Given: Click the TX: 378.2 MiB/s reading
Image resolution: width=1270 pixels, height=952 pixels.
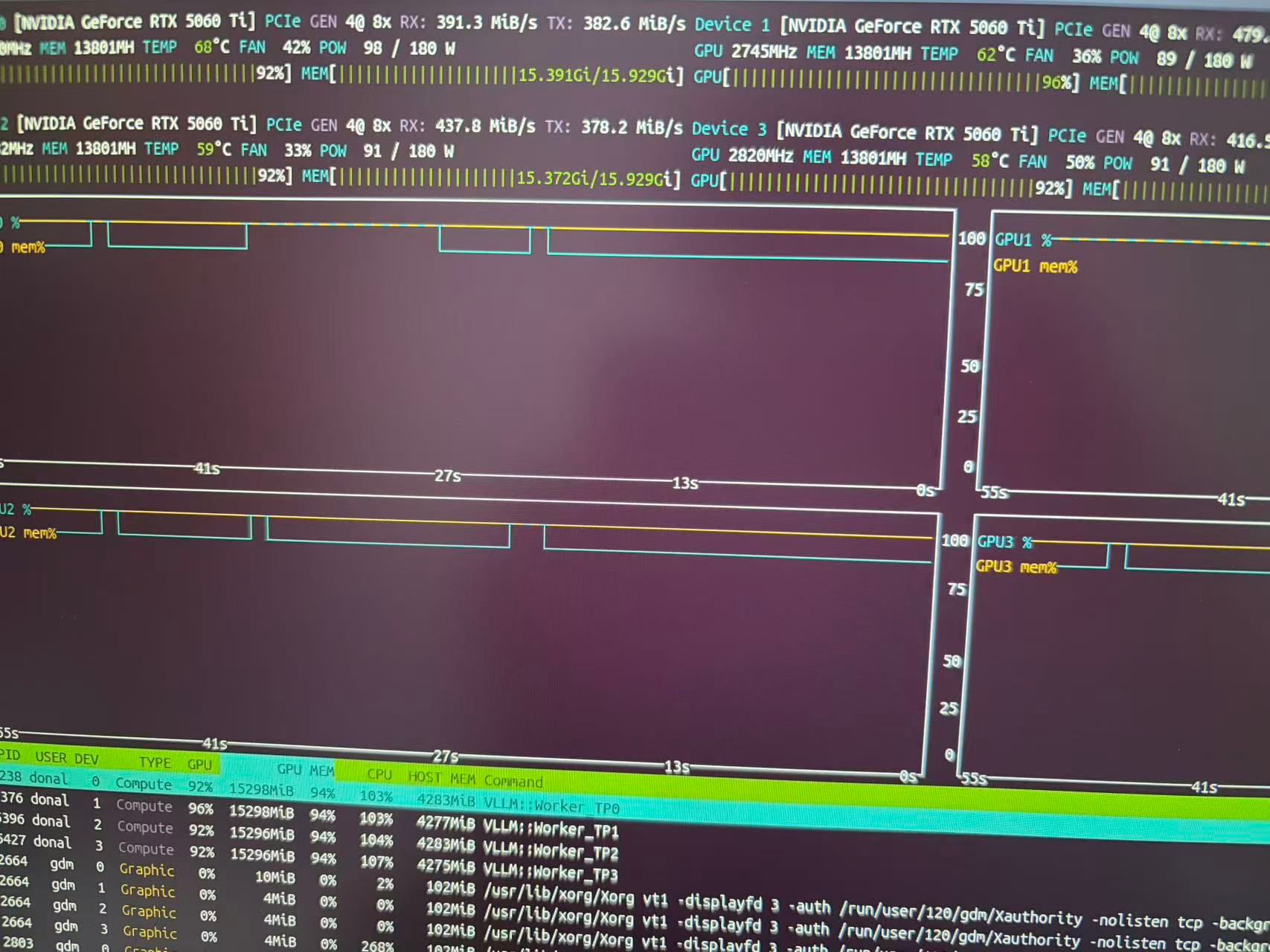Looking at the screenshot, I should 614,127.
